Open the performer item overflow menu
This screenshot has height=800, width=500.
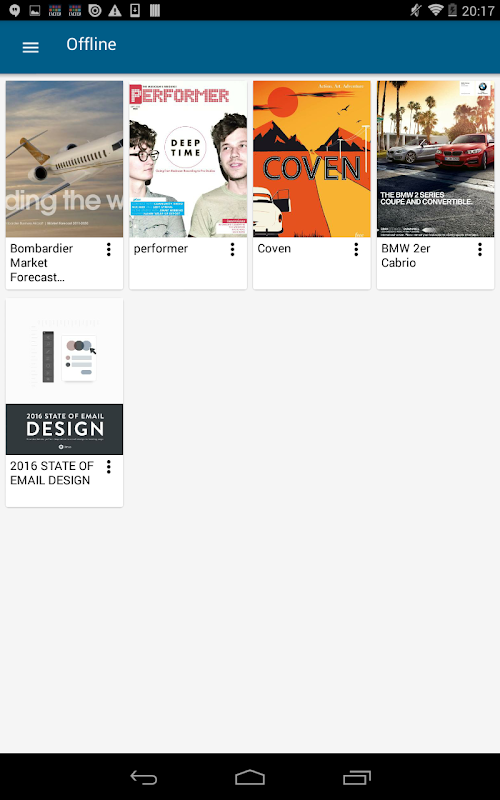(233, 249)
